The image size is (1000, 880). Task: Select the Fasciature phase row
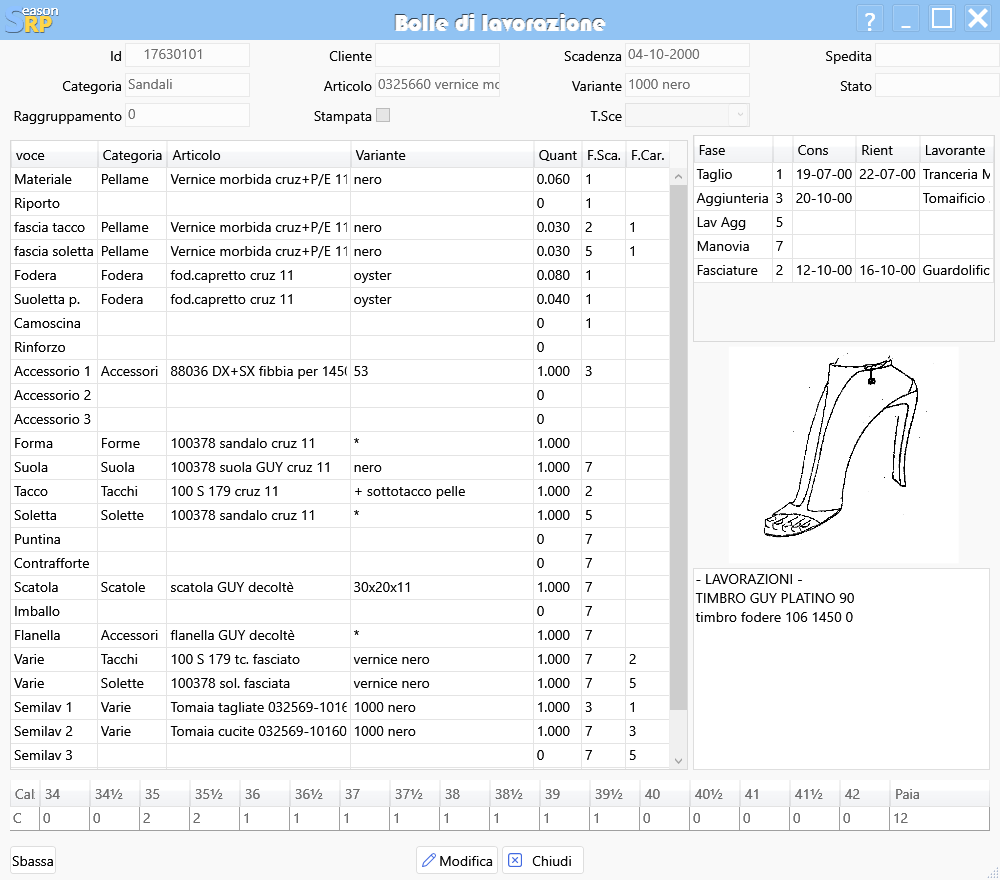pyautogui.click(x=844, y=270)
